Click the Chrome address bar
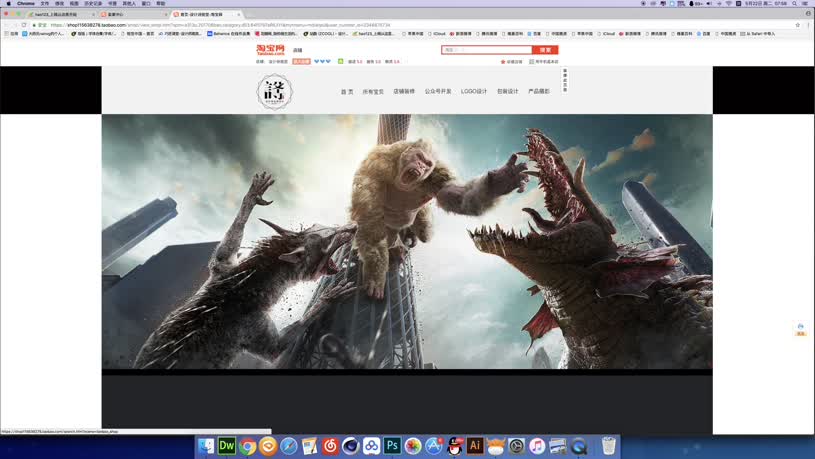 click(x=411, y=25)
